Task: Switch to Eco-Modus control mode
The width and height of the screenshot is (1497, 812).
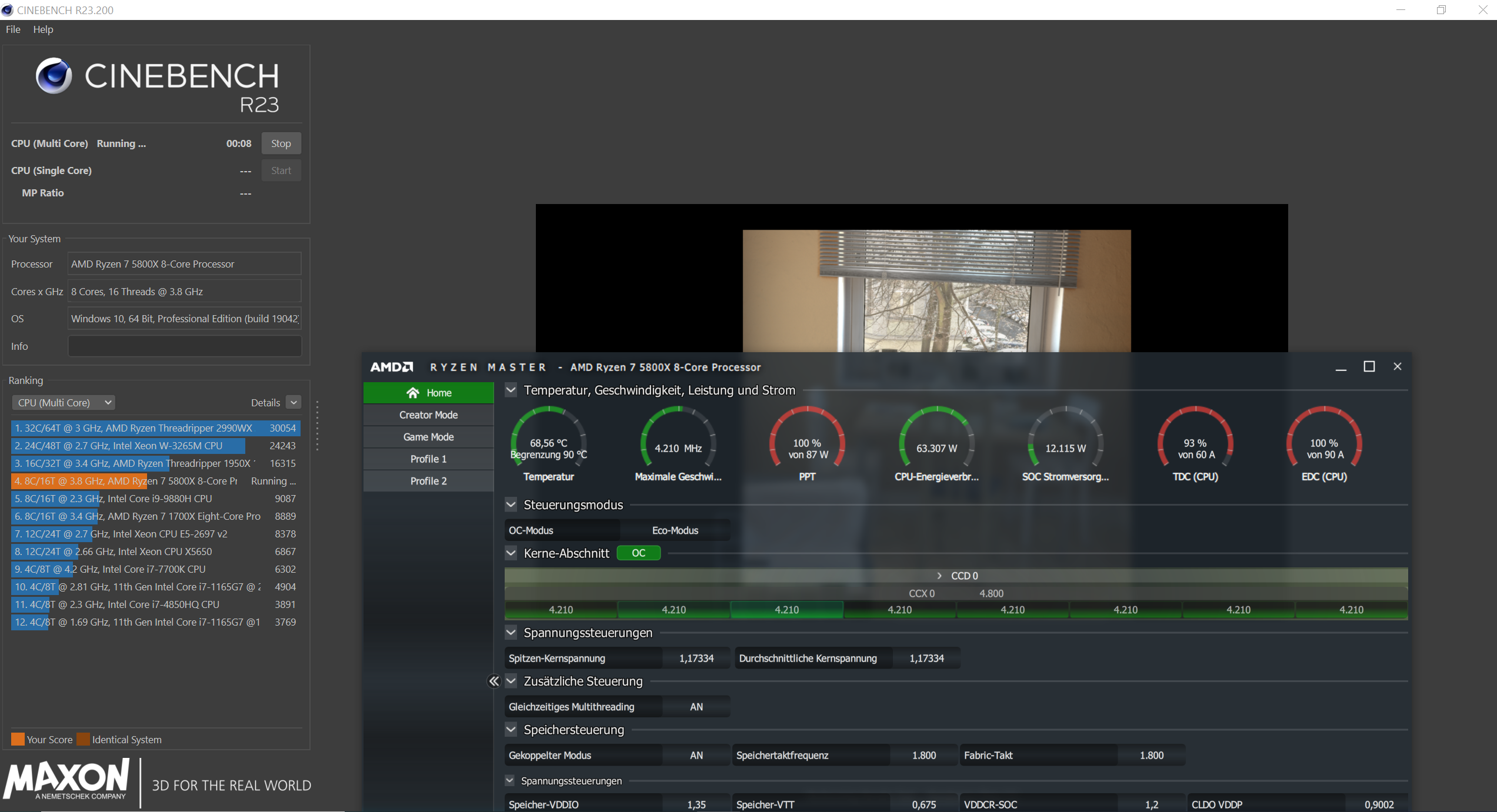Action: coord(675,530)
